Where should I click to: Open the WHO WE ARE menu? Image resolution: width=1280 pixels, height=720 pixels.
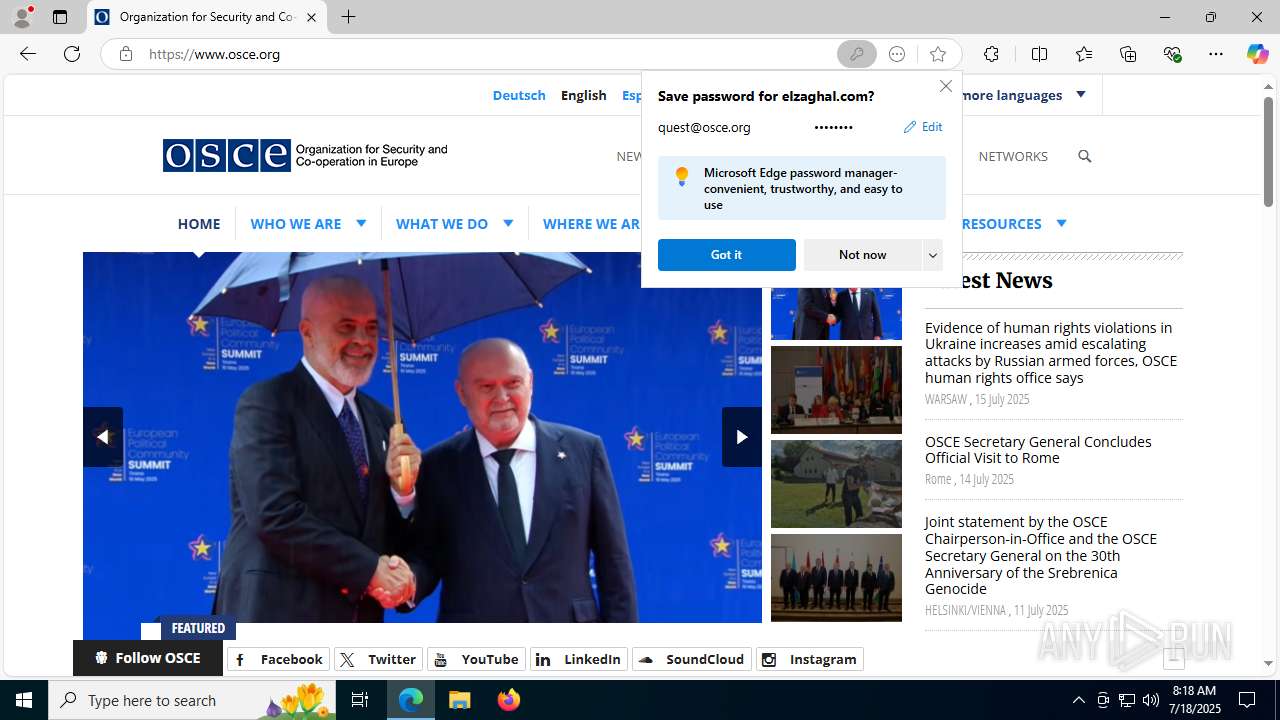coord(296,224)
